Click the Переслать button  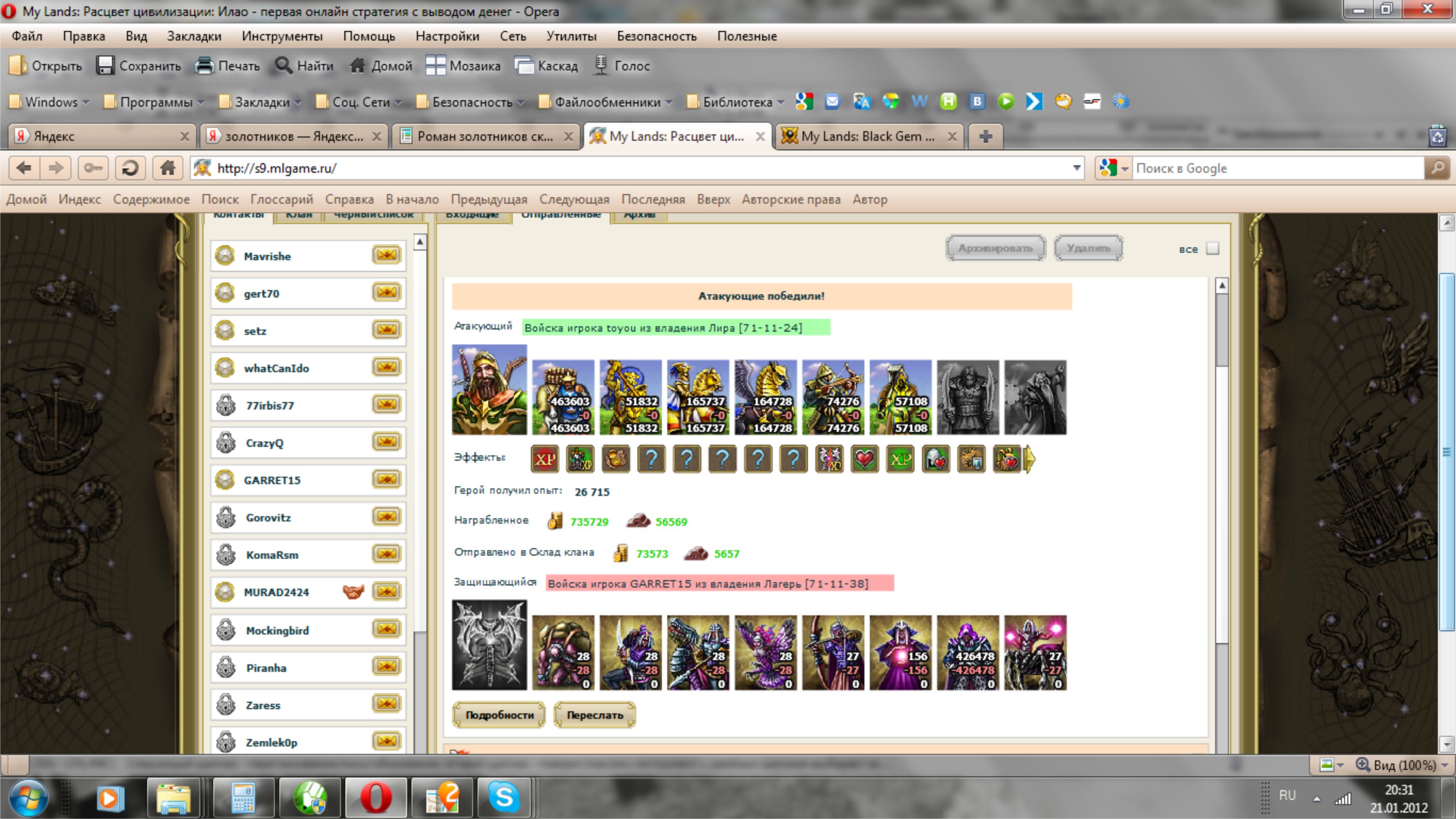coord(595,715)
